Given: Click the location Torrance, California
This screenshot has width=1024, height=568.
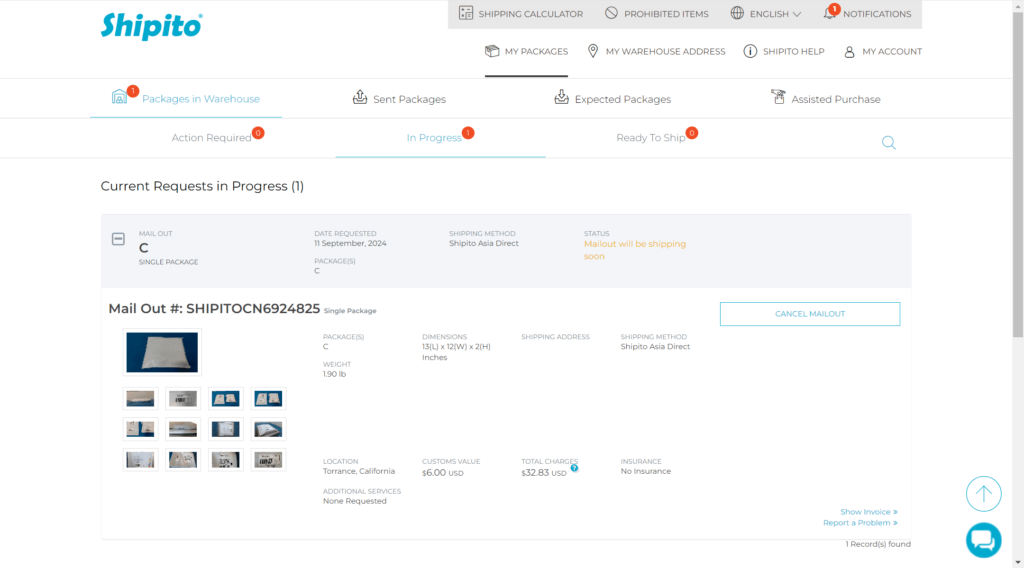Looking at the screenshot, I should pyautogui.click(x=359, y=471).
